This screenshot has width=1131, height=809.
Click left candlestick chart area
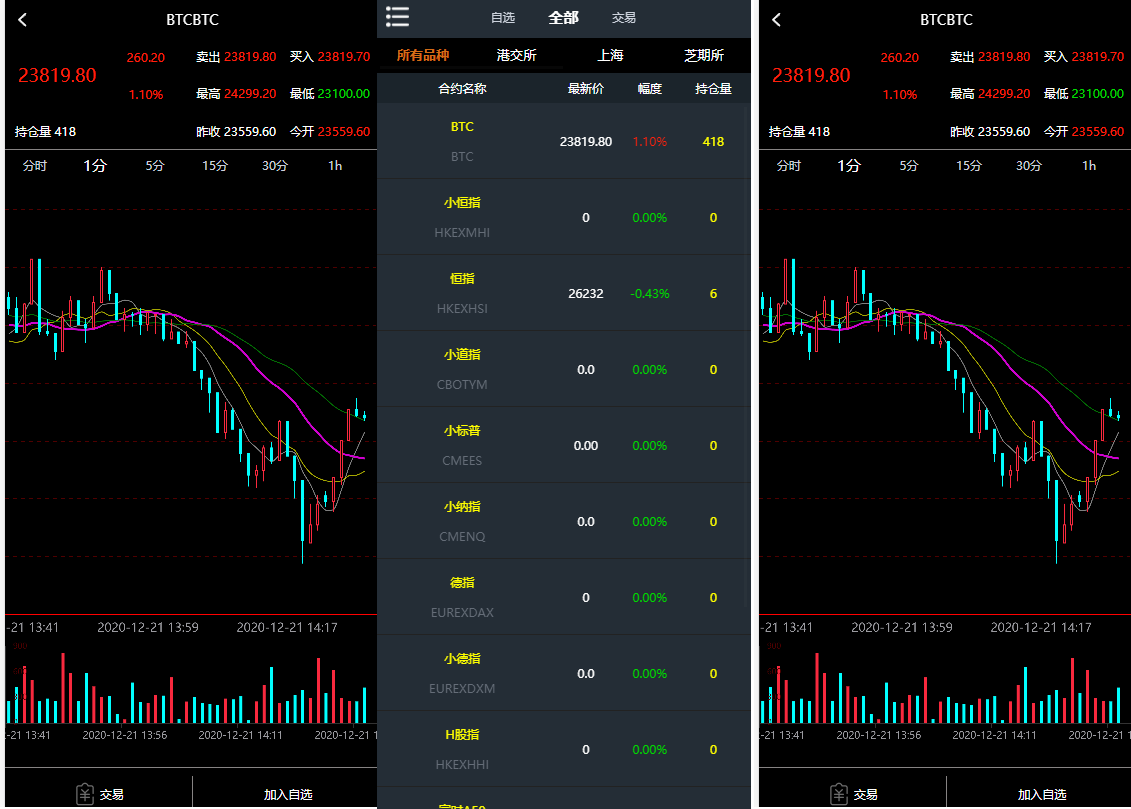point(190,397)
